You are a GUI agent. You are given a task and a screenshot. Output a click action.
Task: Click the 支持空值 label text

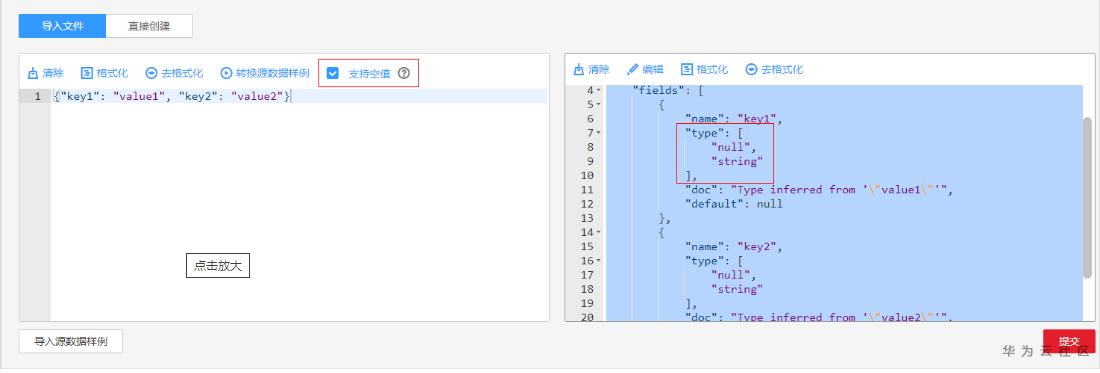point(369,74)
